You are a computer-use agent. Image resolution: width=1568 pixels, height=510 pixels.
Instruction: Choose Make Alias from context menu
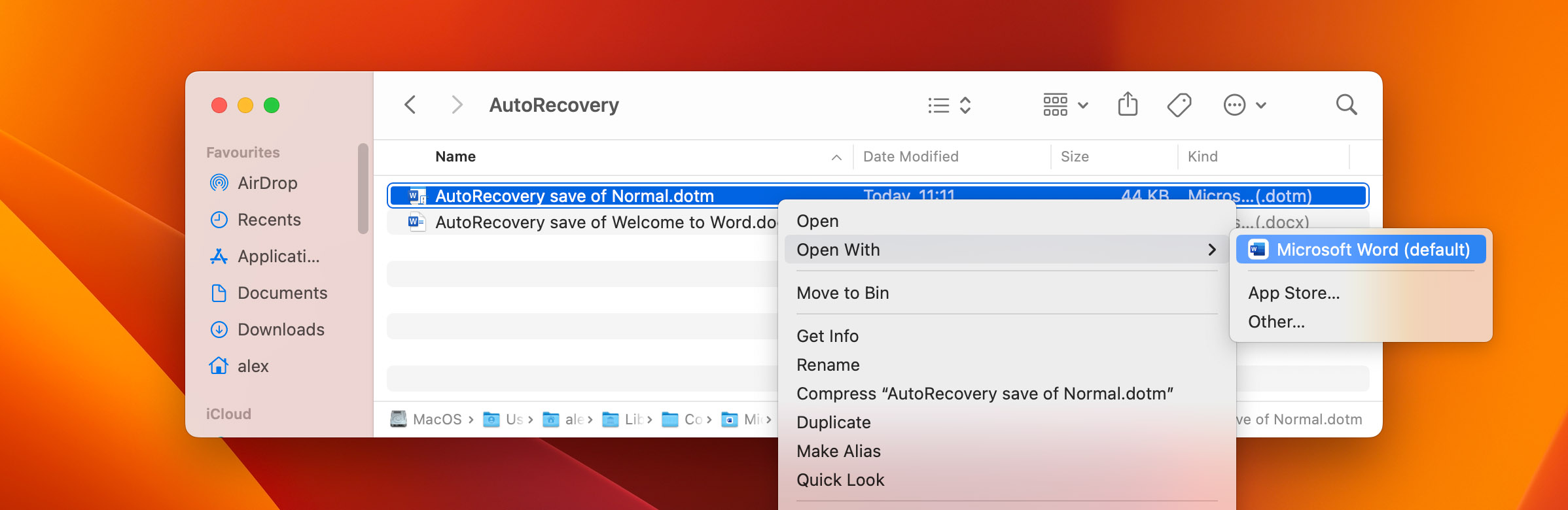(x=1007, y=451)
